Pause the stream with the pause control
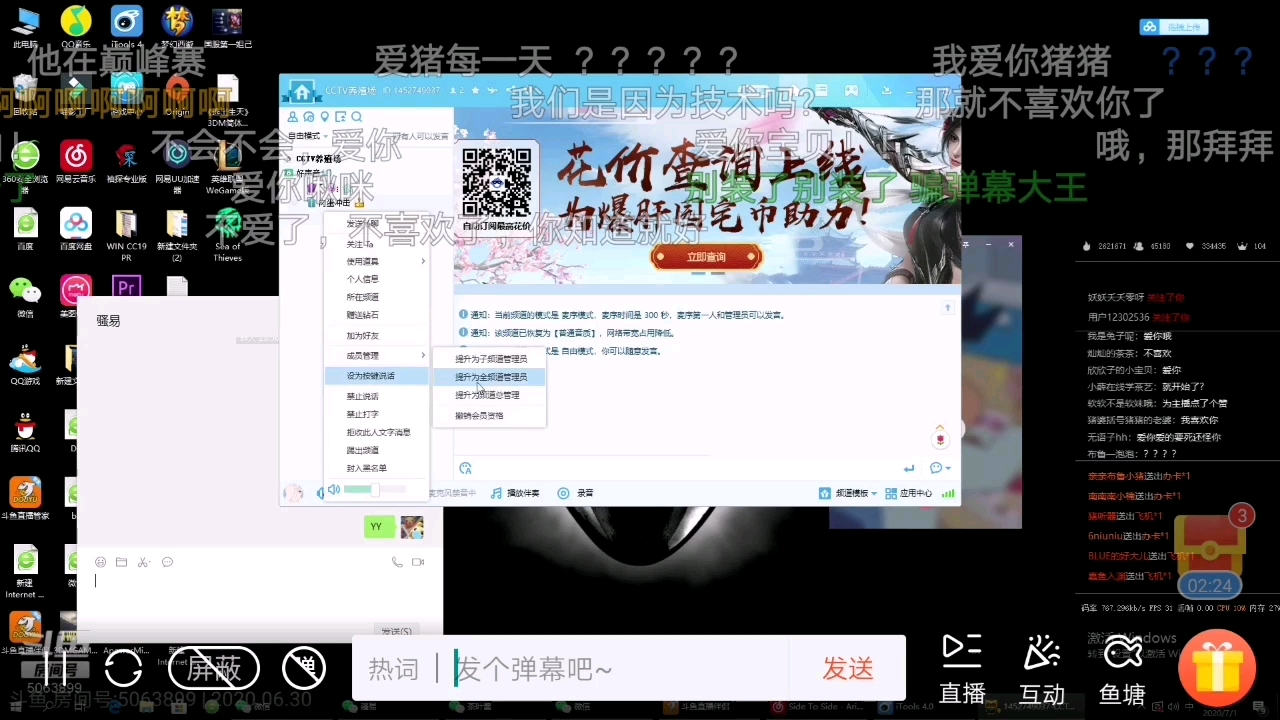This screenshot has height=720, width=1280. (x=56, y=668)
